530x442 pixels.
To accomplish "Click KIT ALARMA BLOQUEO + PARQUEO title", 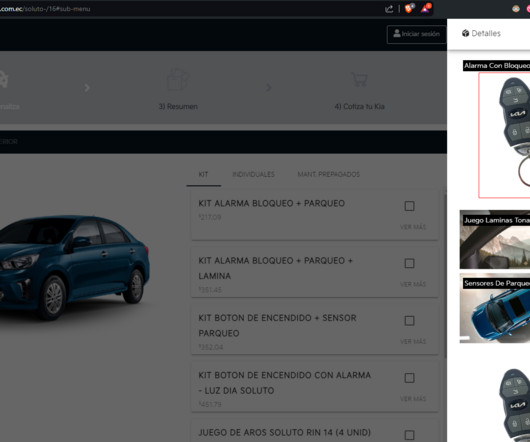I will coord(271,203).
